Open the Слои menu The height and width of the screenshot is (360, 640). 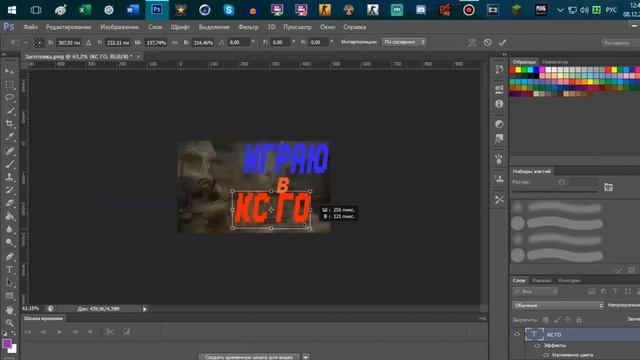coord(155,27)
